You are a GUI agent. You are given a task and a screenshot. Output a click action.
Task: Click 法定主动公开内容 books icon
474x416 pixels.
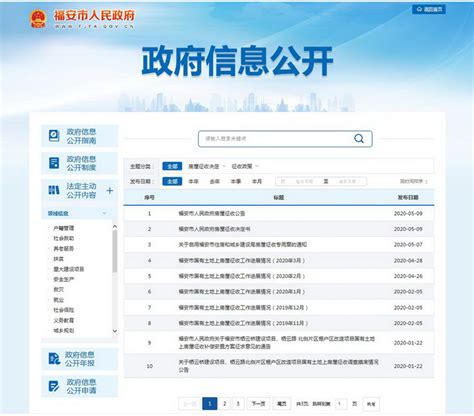click(x=54, y=190)
